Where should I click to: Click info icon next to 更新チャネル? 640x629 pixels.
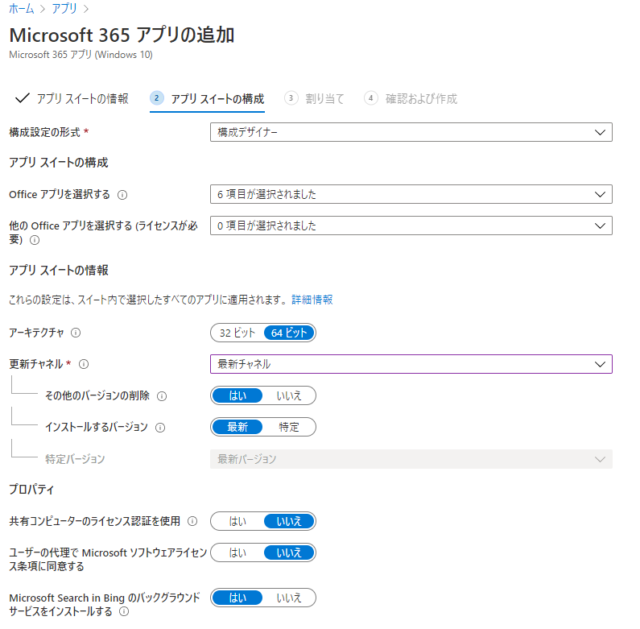[84, 364]
